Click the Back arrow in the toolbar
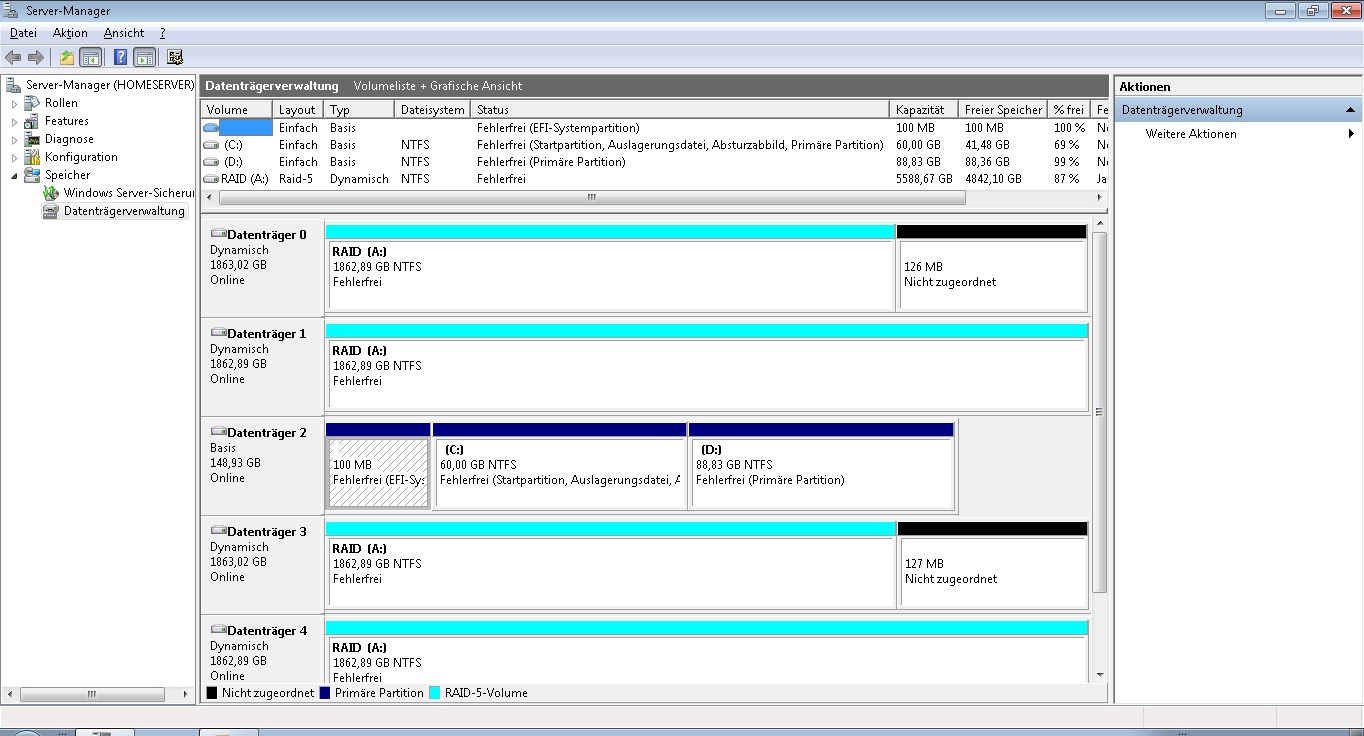Viewport: 1364px width, 736px height. point(13,57)
